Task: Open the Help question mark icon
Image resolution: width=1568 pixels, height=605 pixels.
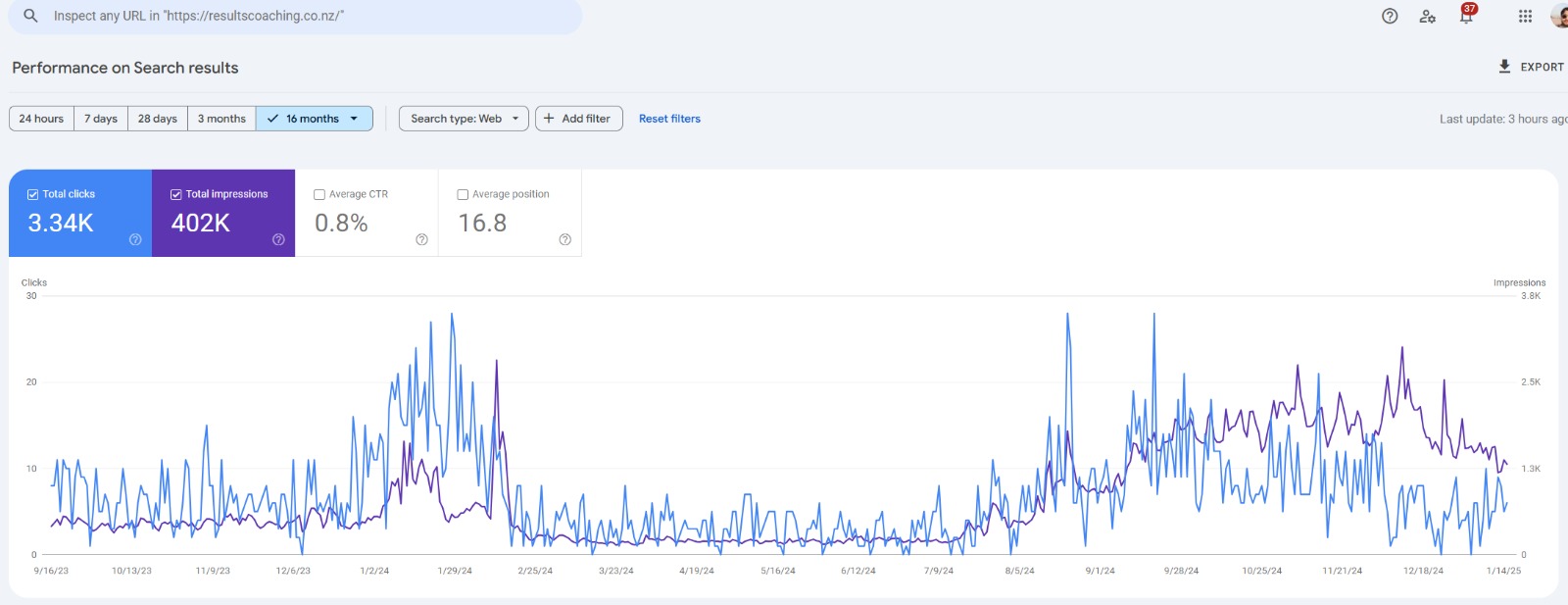Action: (x=1390, y=16)
